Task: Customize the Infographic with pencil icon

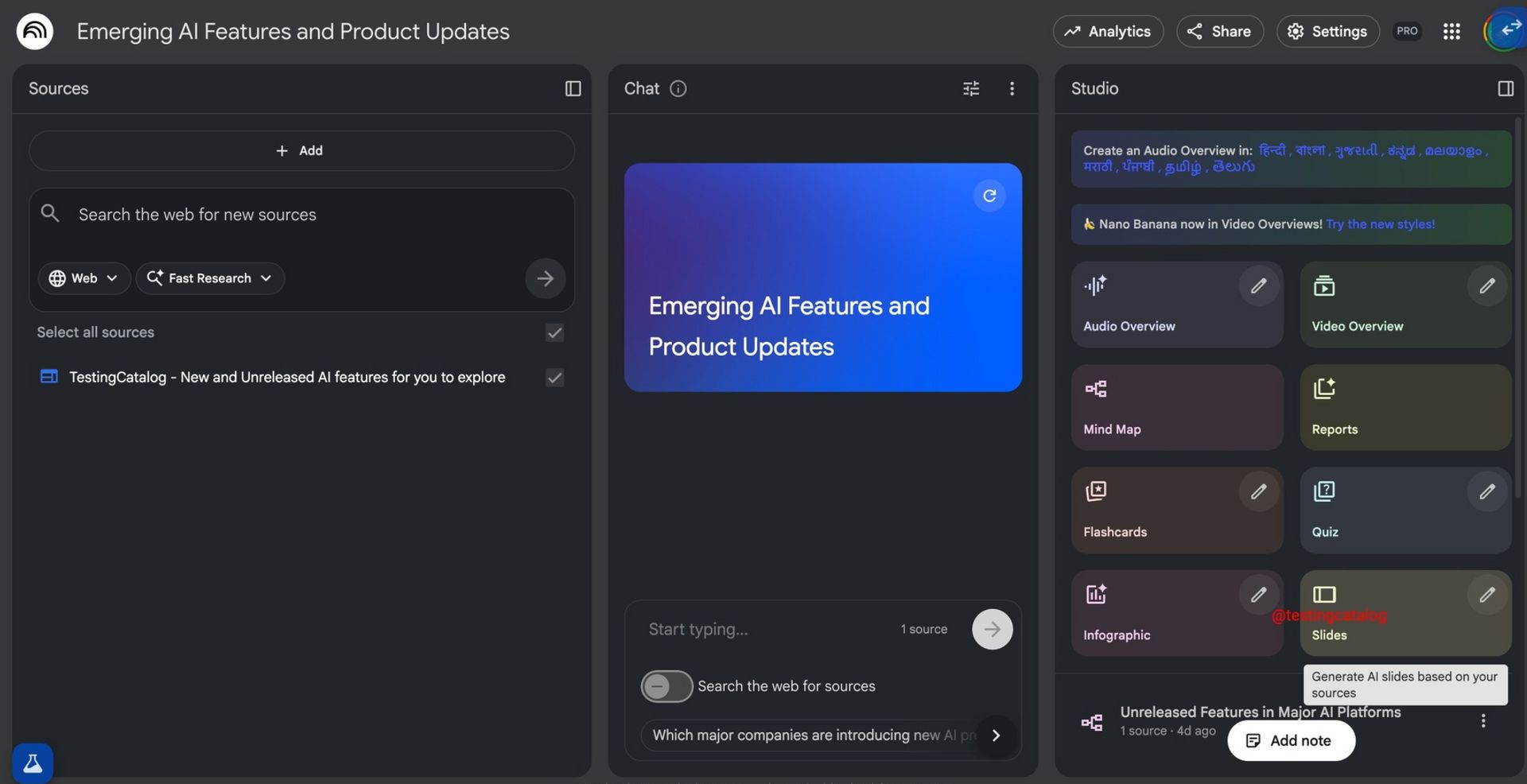Action: click(x=1258, y=595)
